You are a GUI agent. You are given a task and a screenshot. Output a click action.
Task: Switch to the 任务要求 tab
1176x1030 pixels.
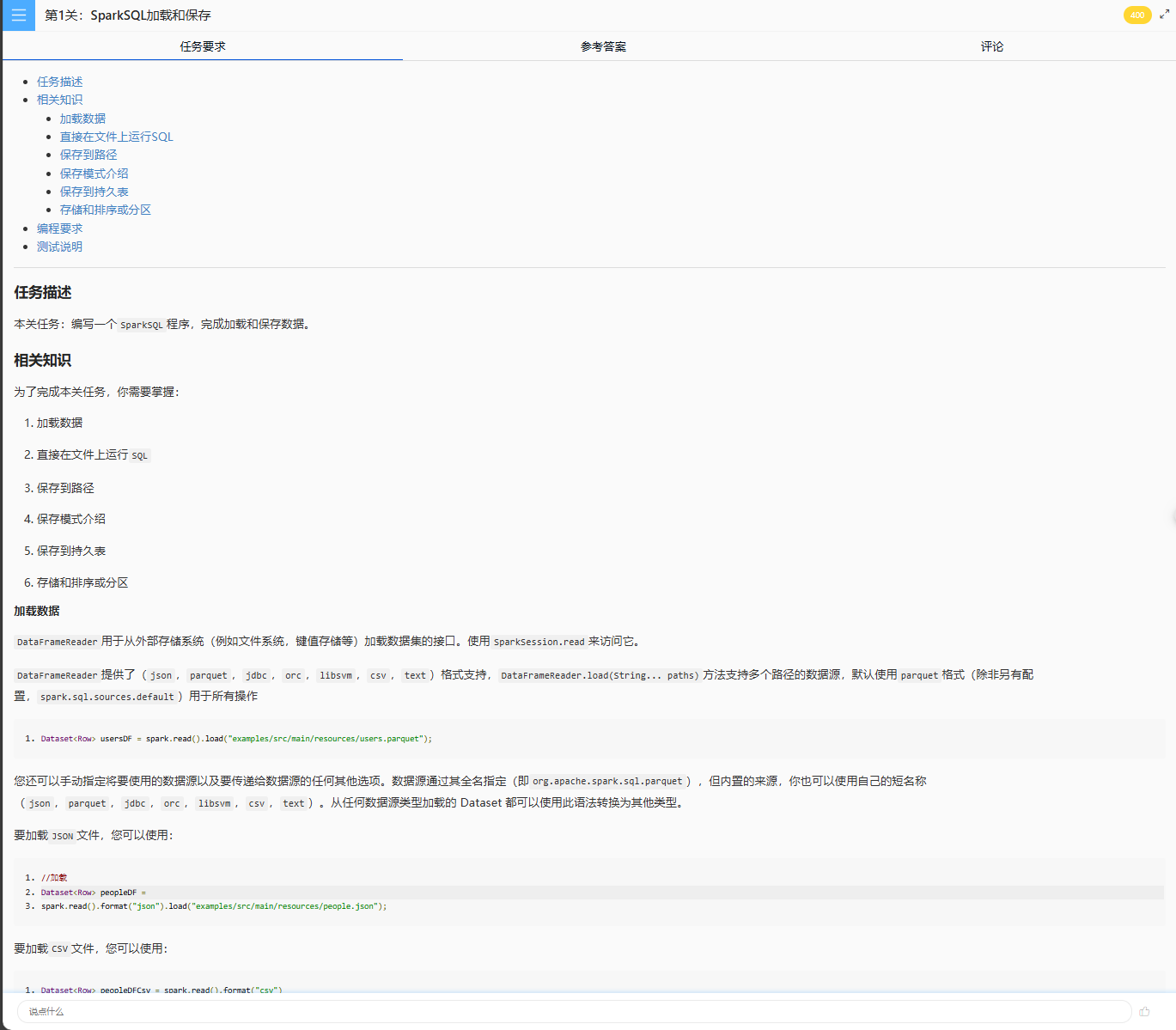203,46
